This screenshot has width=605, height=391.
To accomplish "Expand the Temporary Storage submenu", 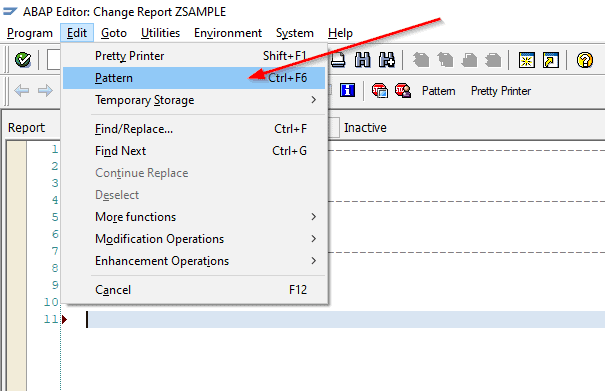I will pyautogui.click(x=195, y=100).
